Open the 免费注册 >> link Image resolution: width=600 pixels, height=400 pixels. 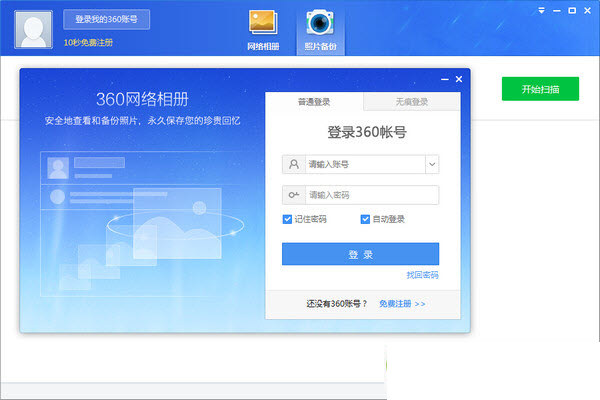coord(402,304)
